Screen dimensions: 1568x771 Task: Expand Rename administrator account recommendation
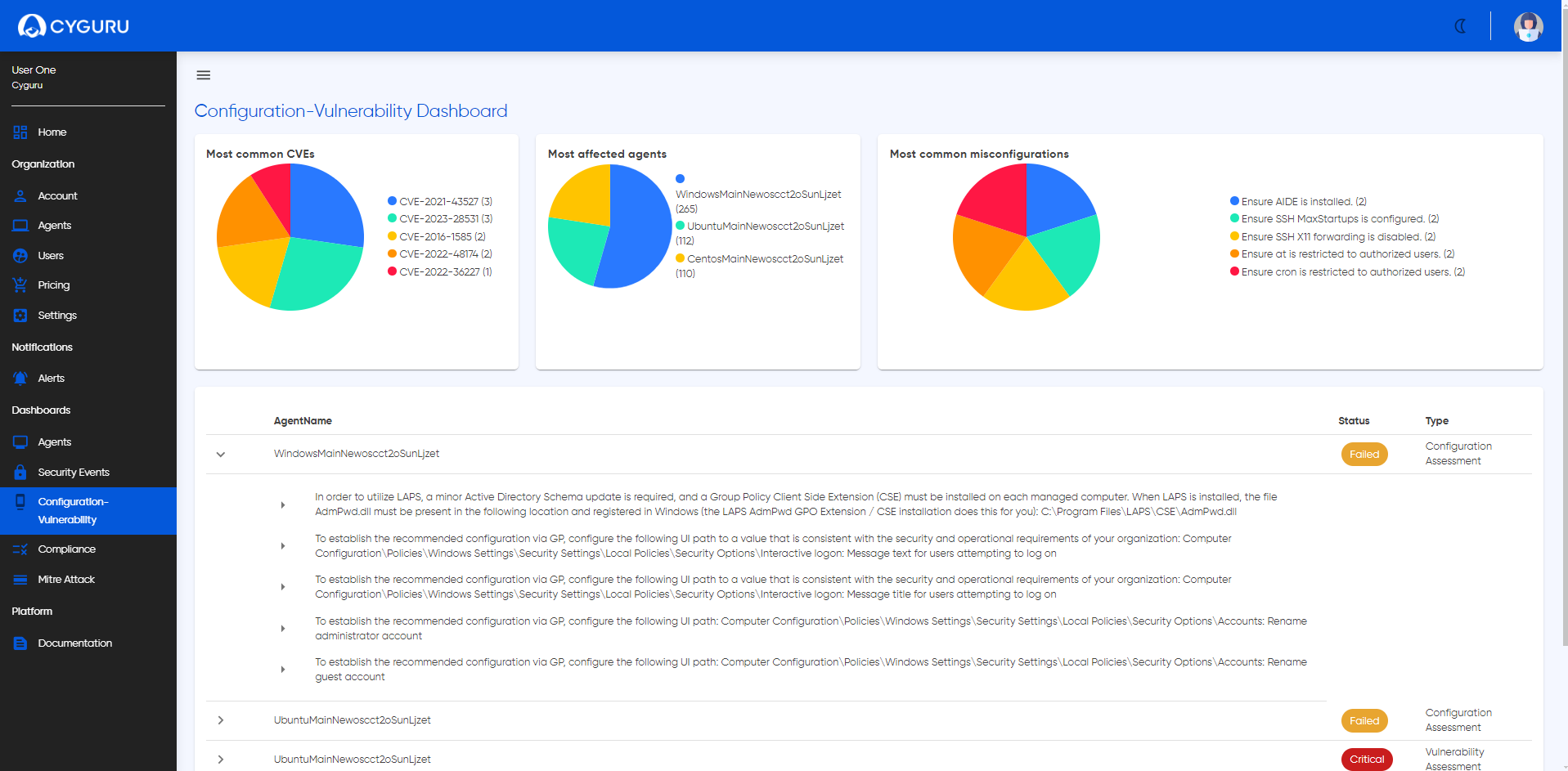coord(283,629)
